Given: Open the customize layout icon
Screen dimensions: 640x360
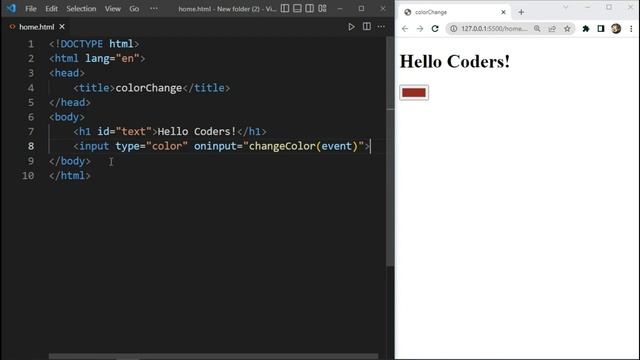Looking at the screenshot, I should (x=322, y=9).
